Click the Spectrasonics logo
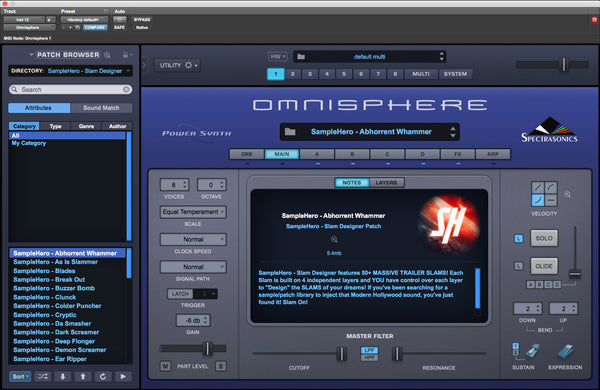Image resolution: width=600 pixels, height=390 pixels. pos(549,130)
